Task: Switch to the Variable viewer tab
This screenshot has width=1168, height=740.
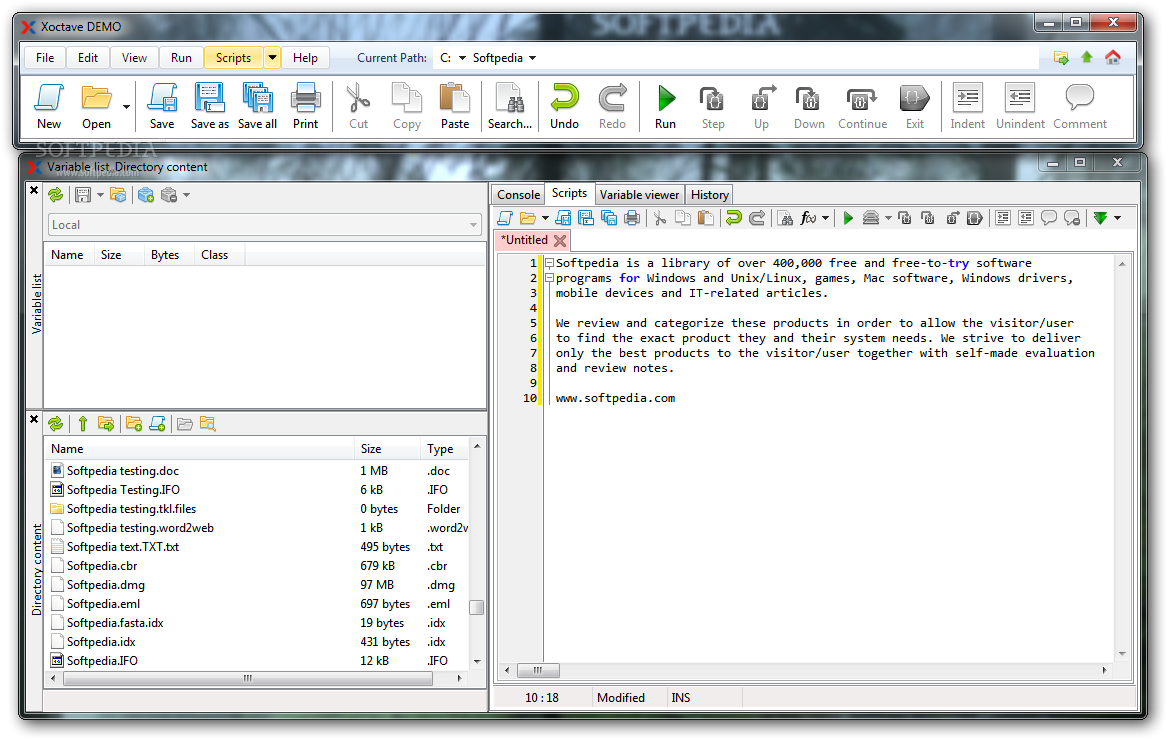Action: click(639, 195)
